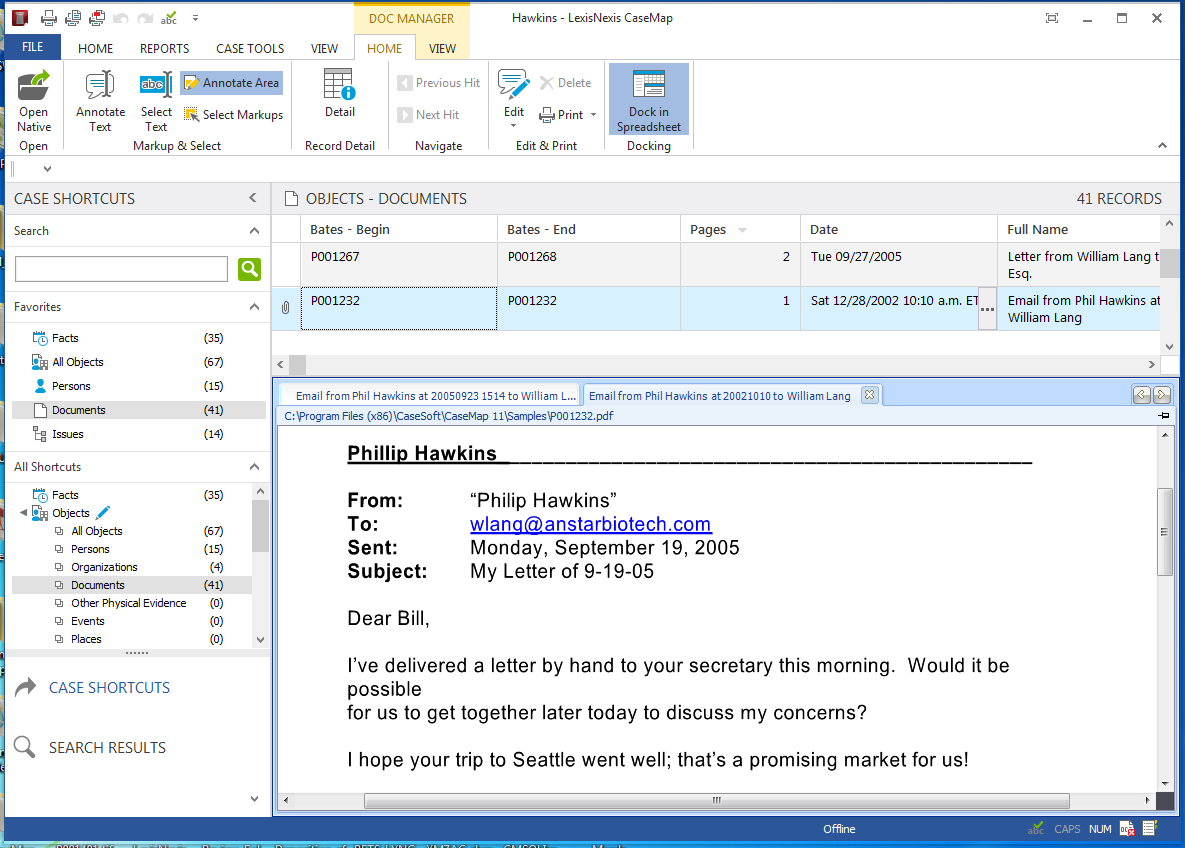1185x848 pixels.
Task: Click the spreadsheet horizontal scrollbar thumb
Action: [x=298, y=364]
